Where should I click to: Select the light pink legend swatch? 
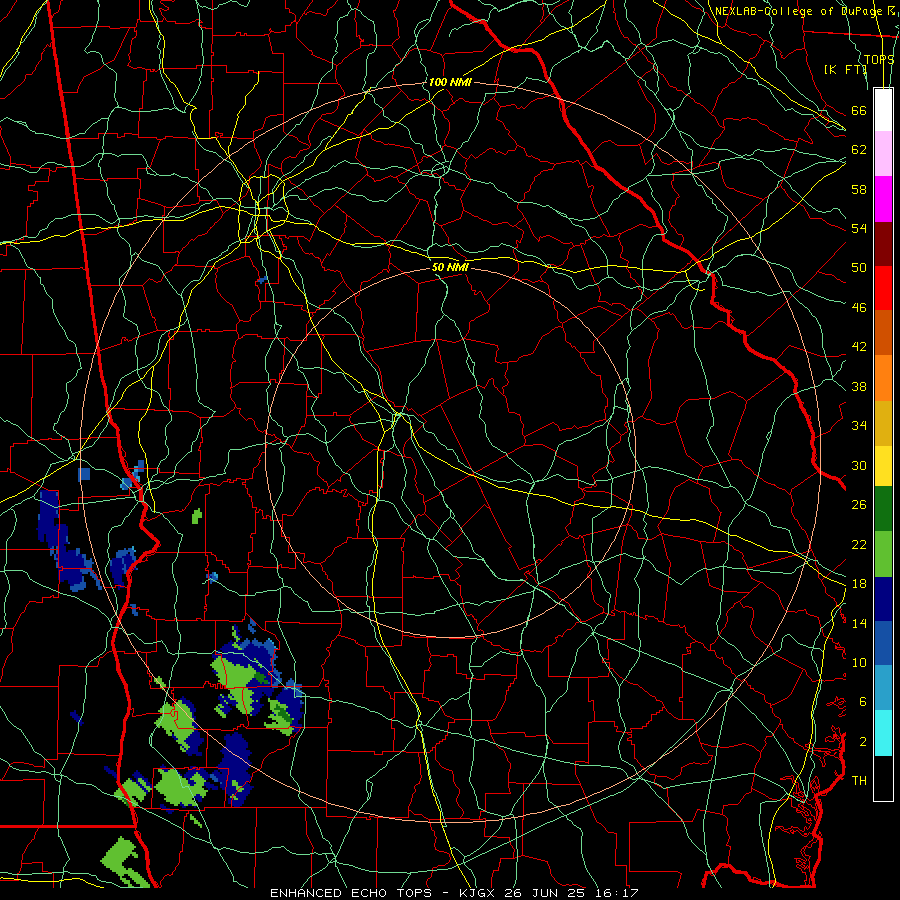883,154
